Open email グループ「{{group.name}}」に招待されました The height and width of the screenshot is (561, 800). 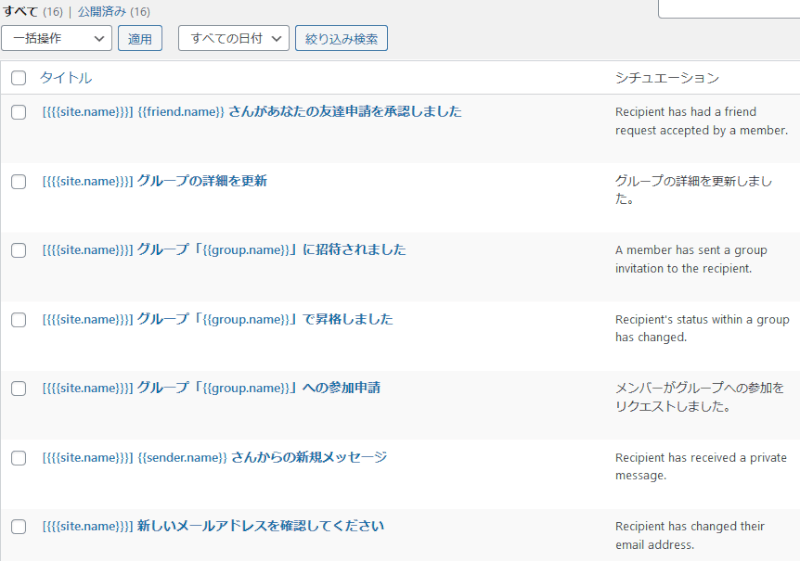(x=224, y=250)
